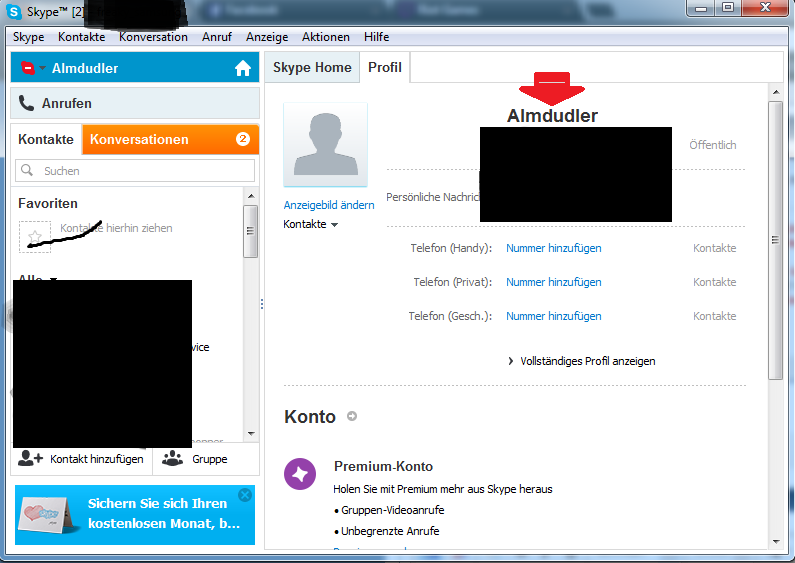Screen dimensions: 795x563
Task: Click Öffentlich visibility label
Action: click(x=712, y=145)
